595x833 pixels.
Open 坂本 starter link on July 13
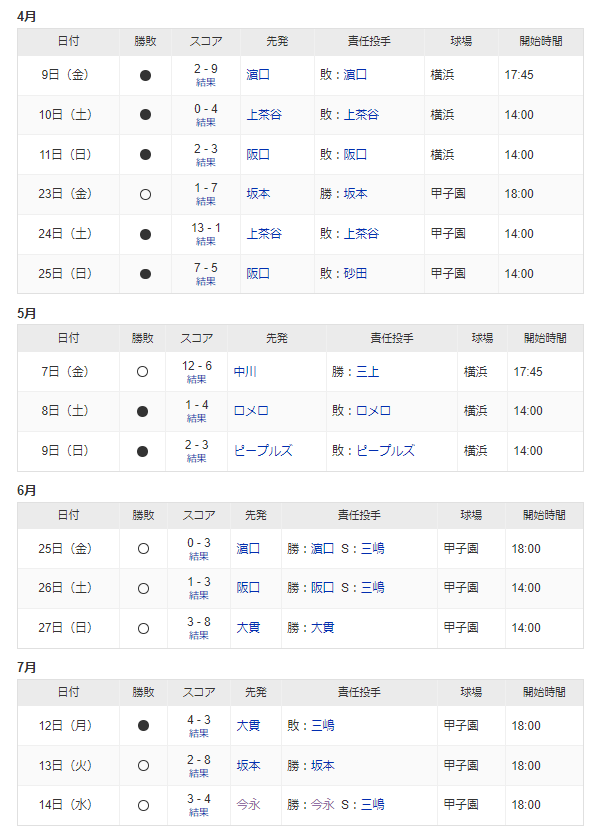tap(248, 766)
